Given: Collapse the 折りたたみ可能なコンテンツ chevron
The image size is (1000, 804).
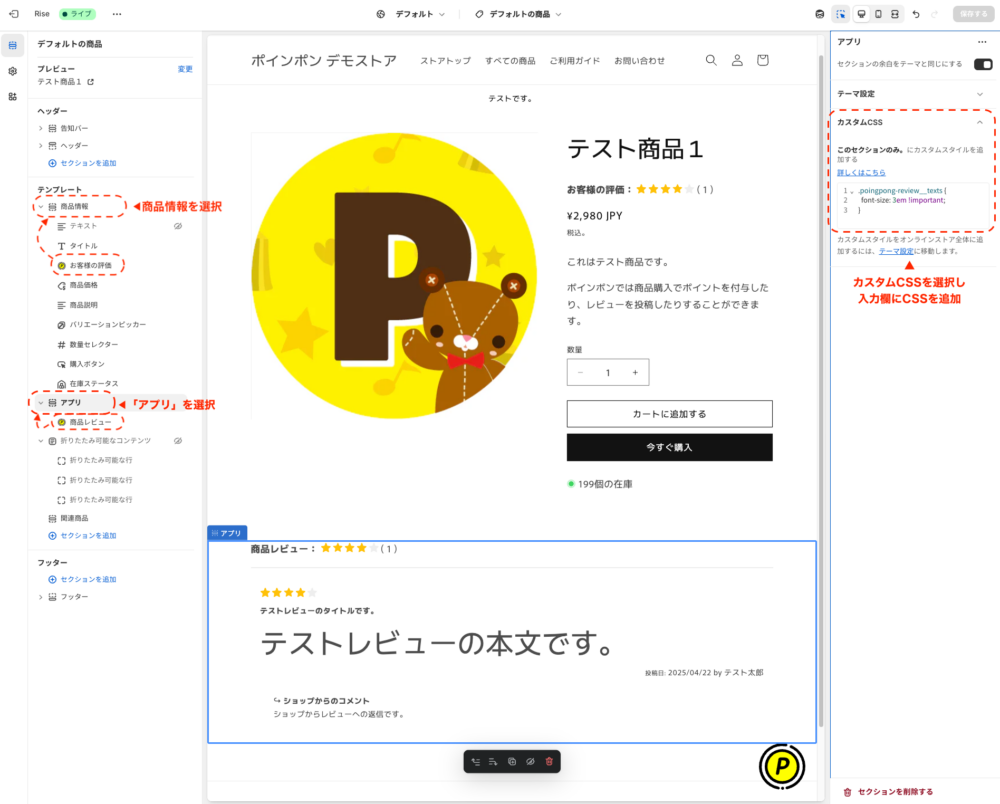Looking at the screenshot, I should 41,441.
